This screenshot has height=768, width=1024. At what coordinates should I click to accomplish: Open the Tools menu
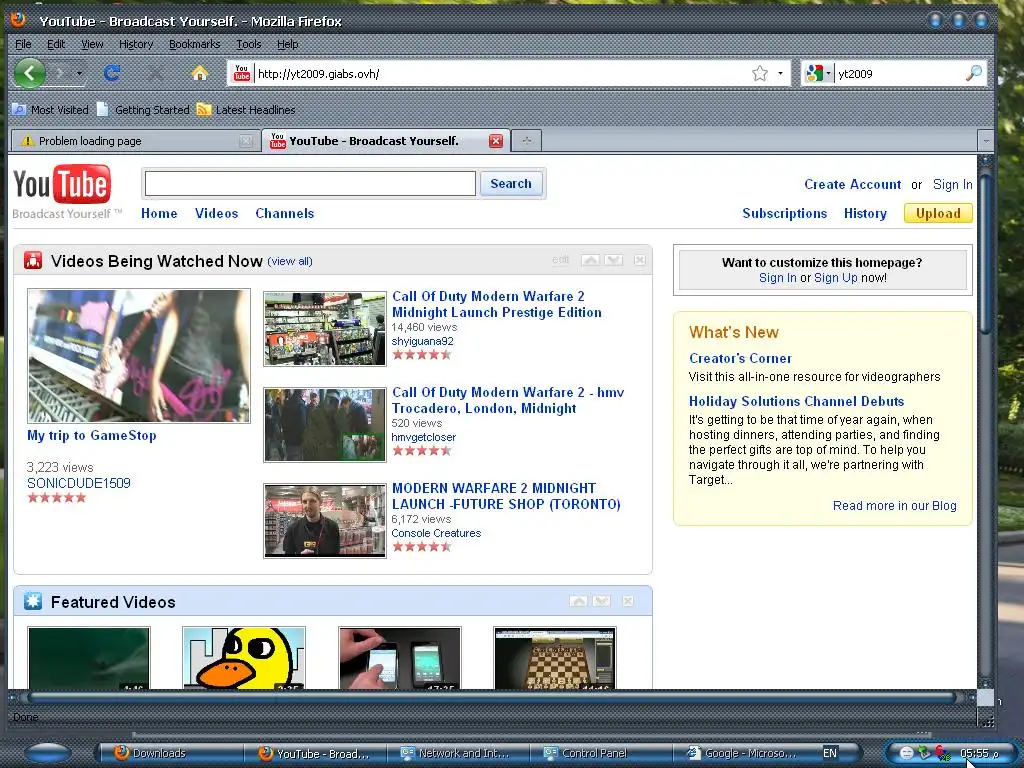[x=248, y=44]
